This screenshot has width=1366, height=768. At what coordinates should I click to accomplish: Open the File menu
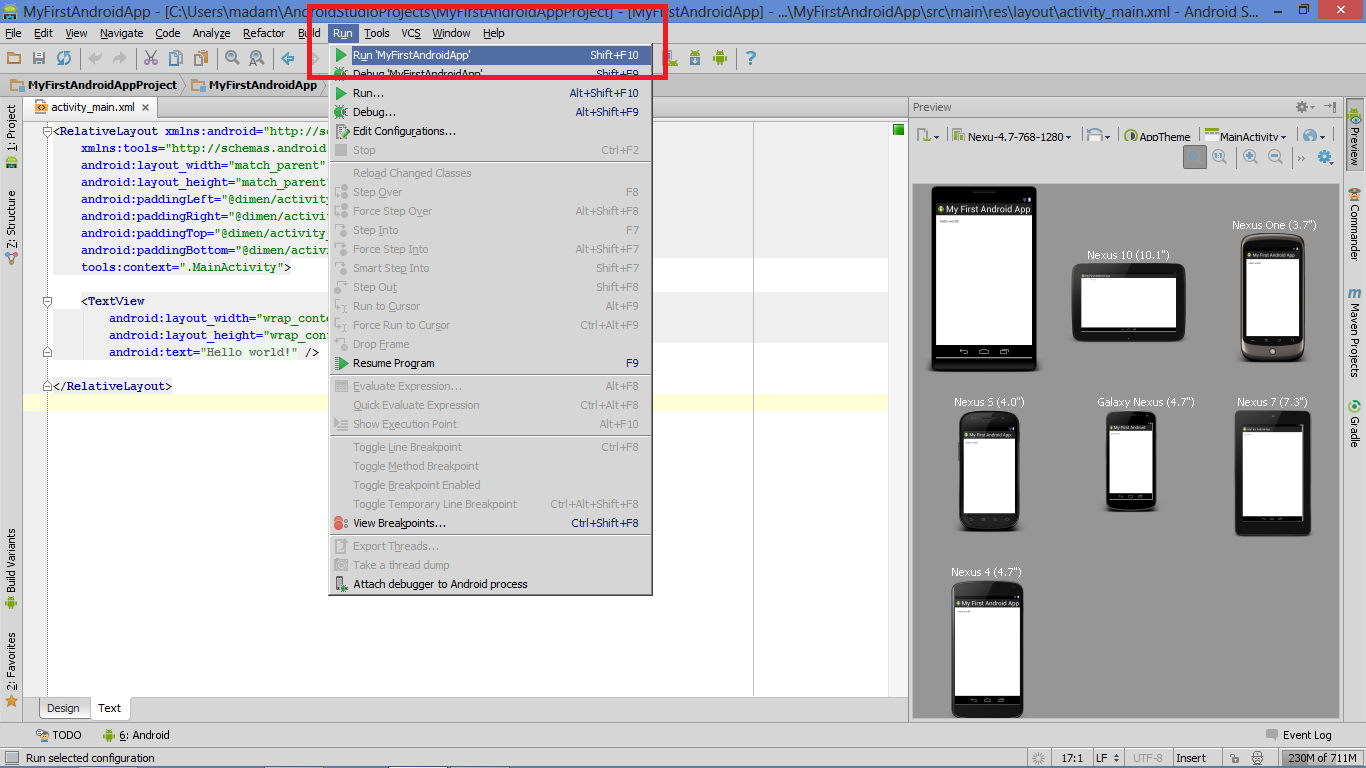coord(13,33)
